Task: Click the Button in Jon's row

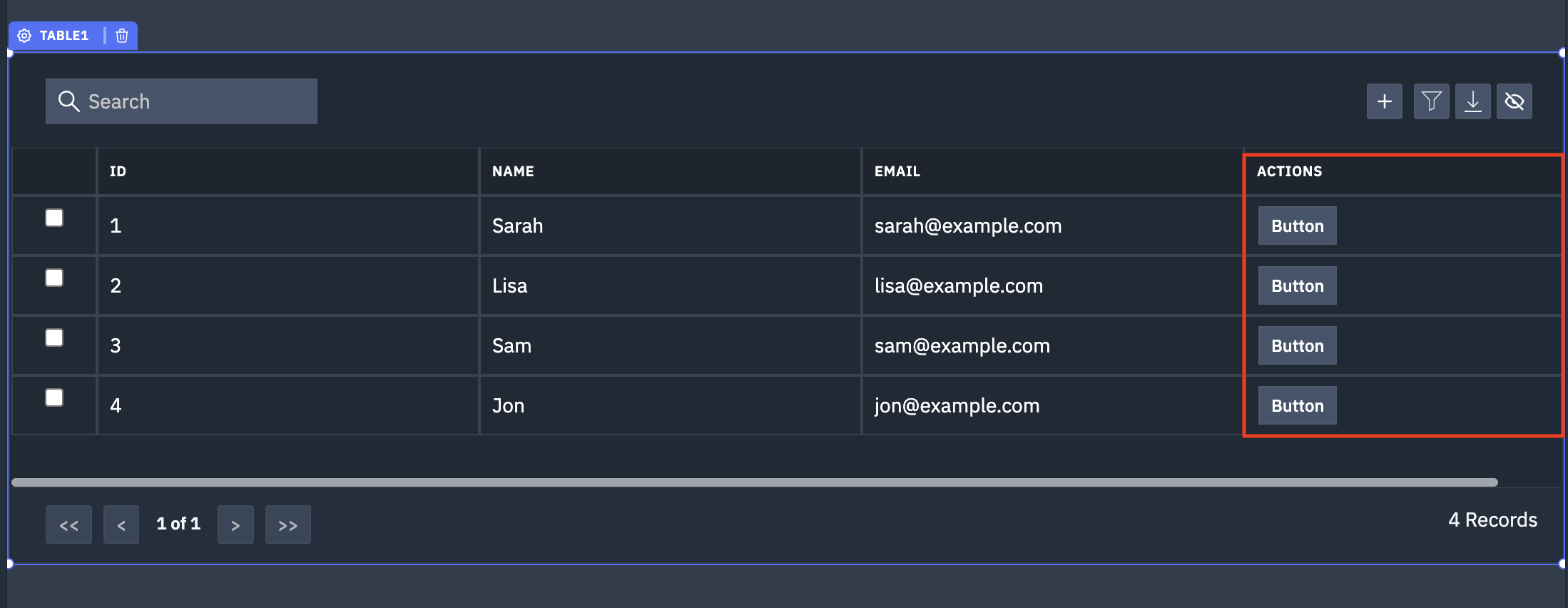Action: (1297, 405)
